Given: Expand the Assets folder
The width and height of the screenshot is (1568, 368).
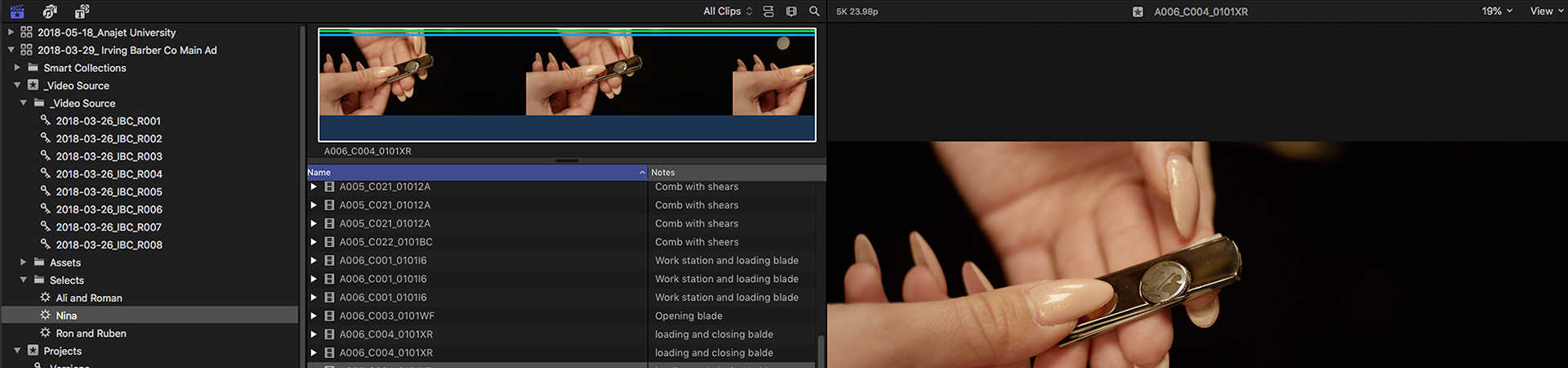Looking at the screenshot, I should tap(24, 263).
